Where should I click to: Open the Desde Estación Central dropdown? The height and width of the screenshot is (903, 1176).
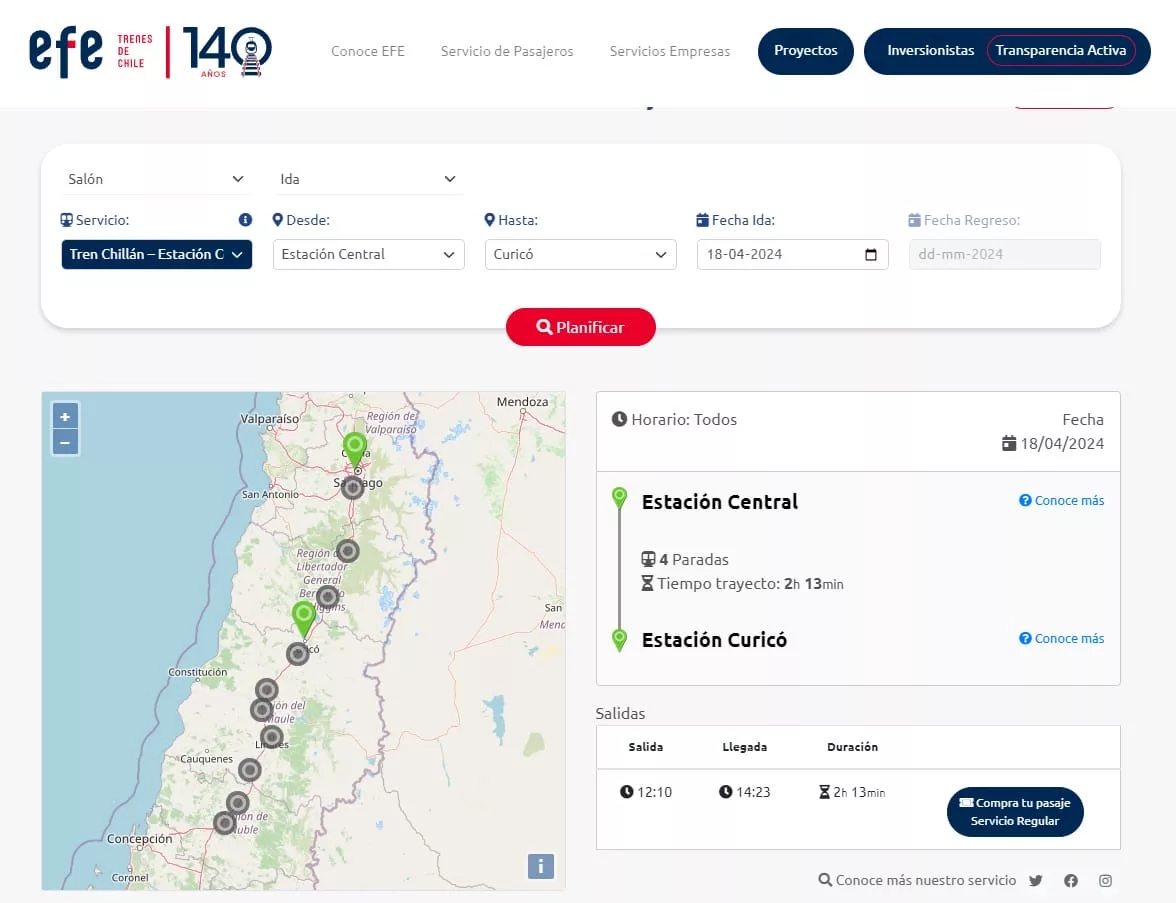coord(368,254)
